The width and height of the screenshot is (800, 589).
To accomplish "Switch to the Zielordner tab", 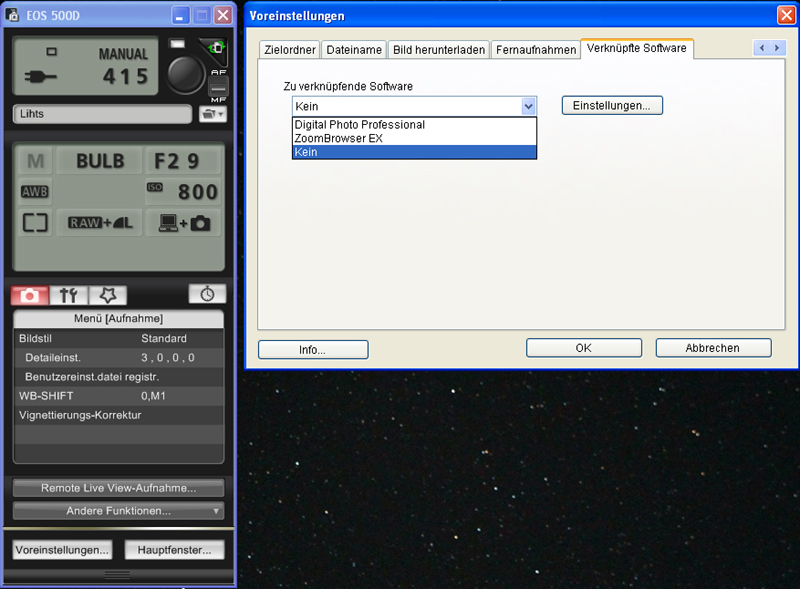I will click(x=289, y=49).
